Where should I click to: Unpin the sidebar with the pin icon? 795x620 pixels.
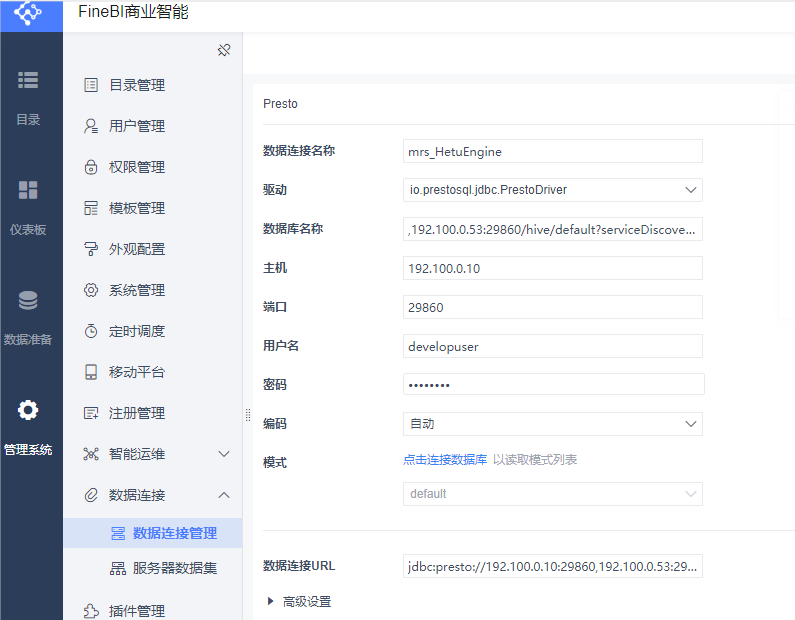pyautogui.click(x=224, y=50)
